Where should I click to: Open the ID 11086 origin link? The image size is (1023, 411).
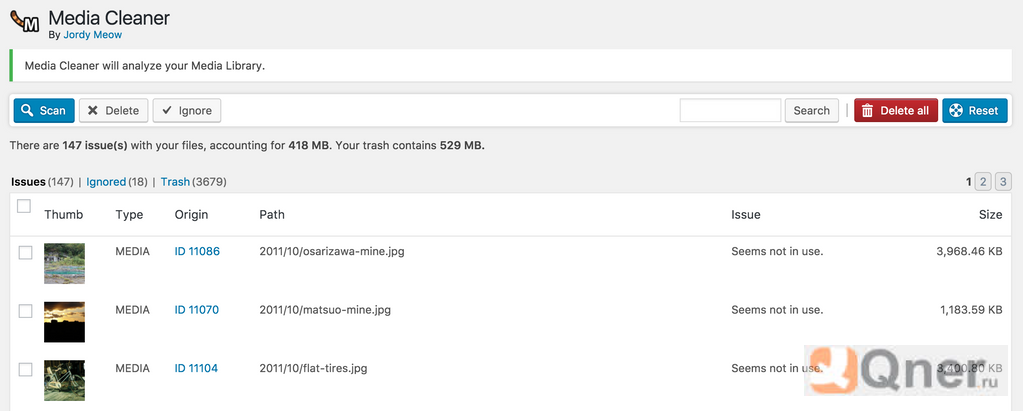197,251
